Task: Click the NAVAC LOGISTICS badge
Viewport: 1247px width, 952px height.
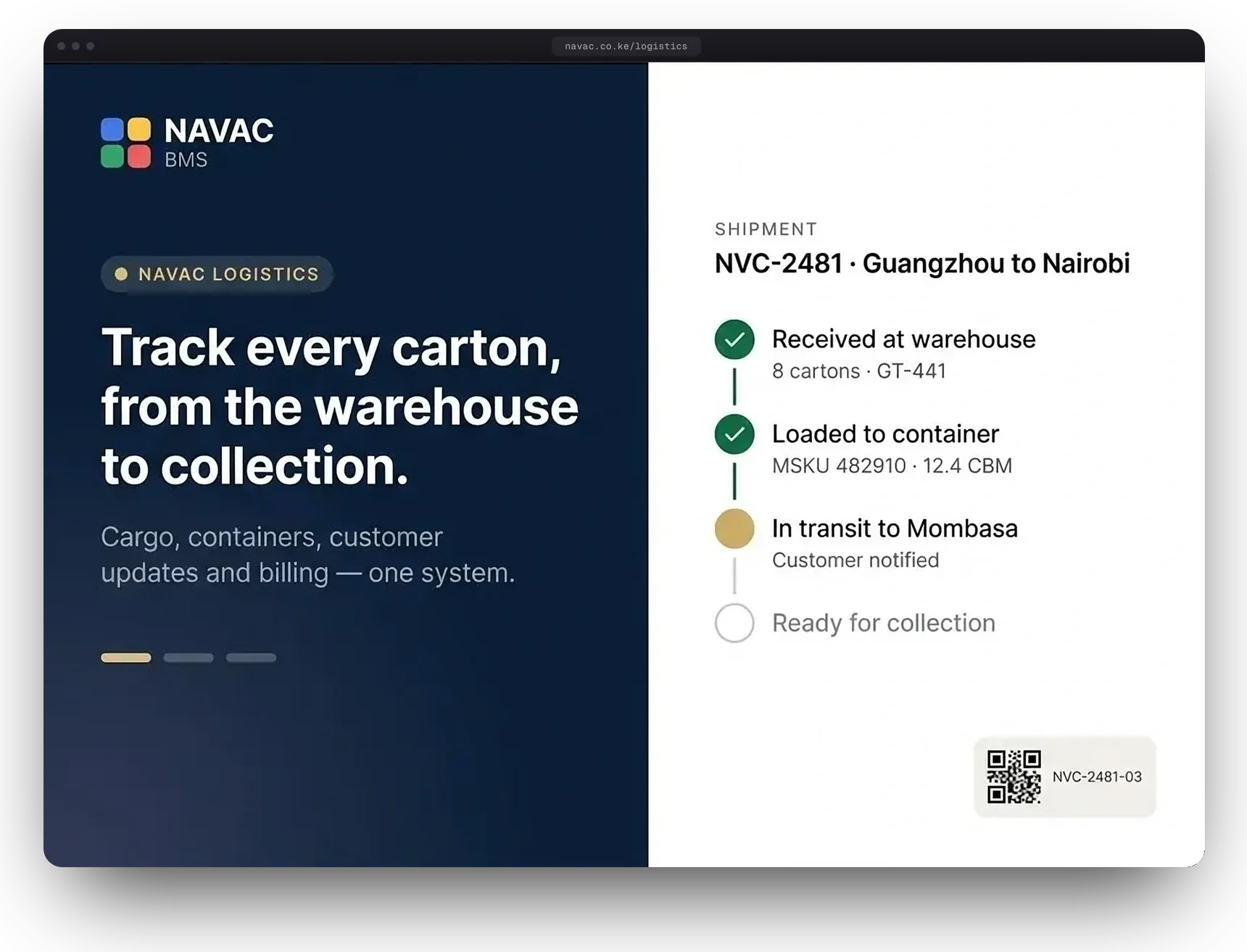Action: 217,274
